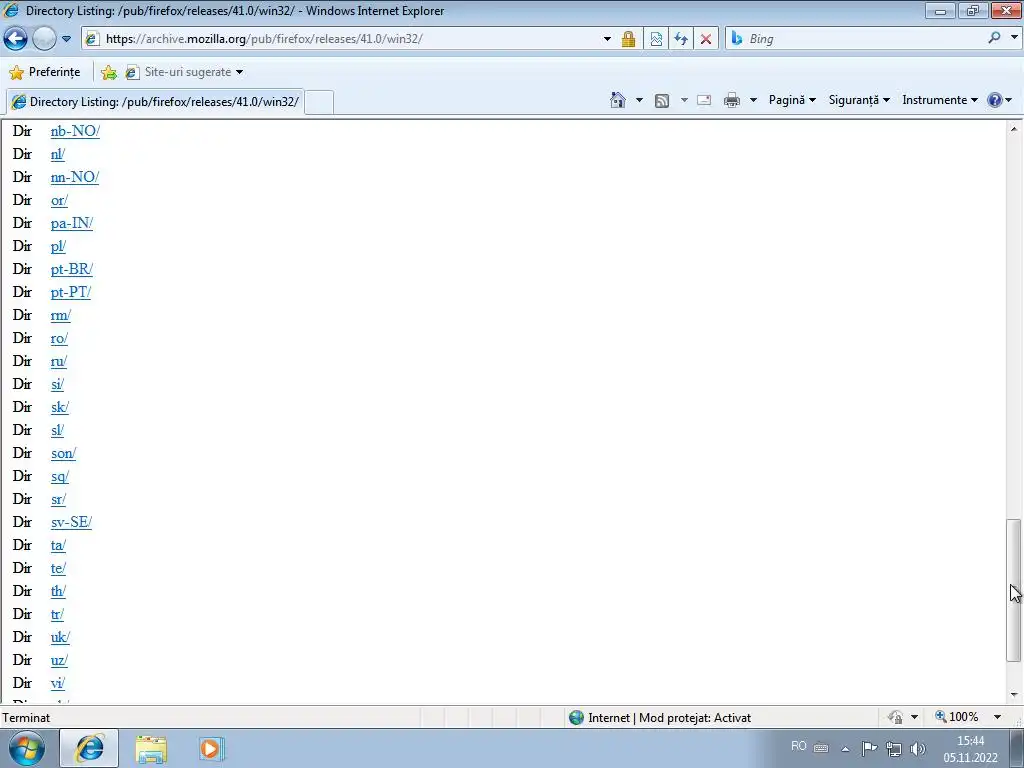1024x768 pixels.
Task: Open the nl/ directory link
Action: (x=57, y=154)
